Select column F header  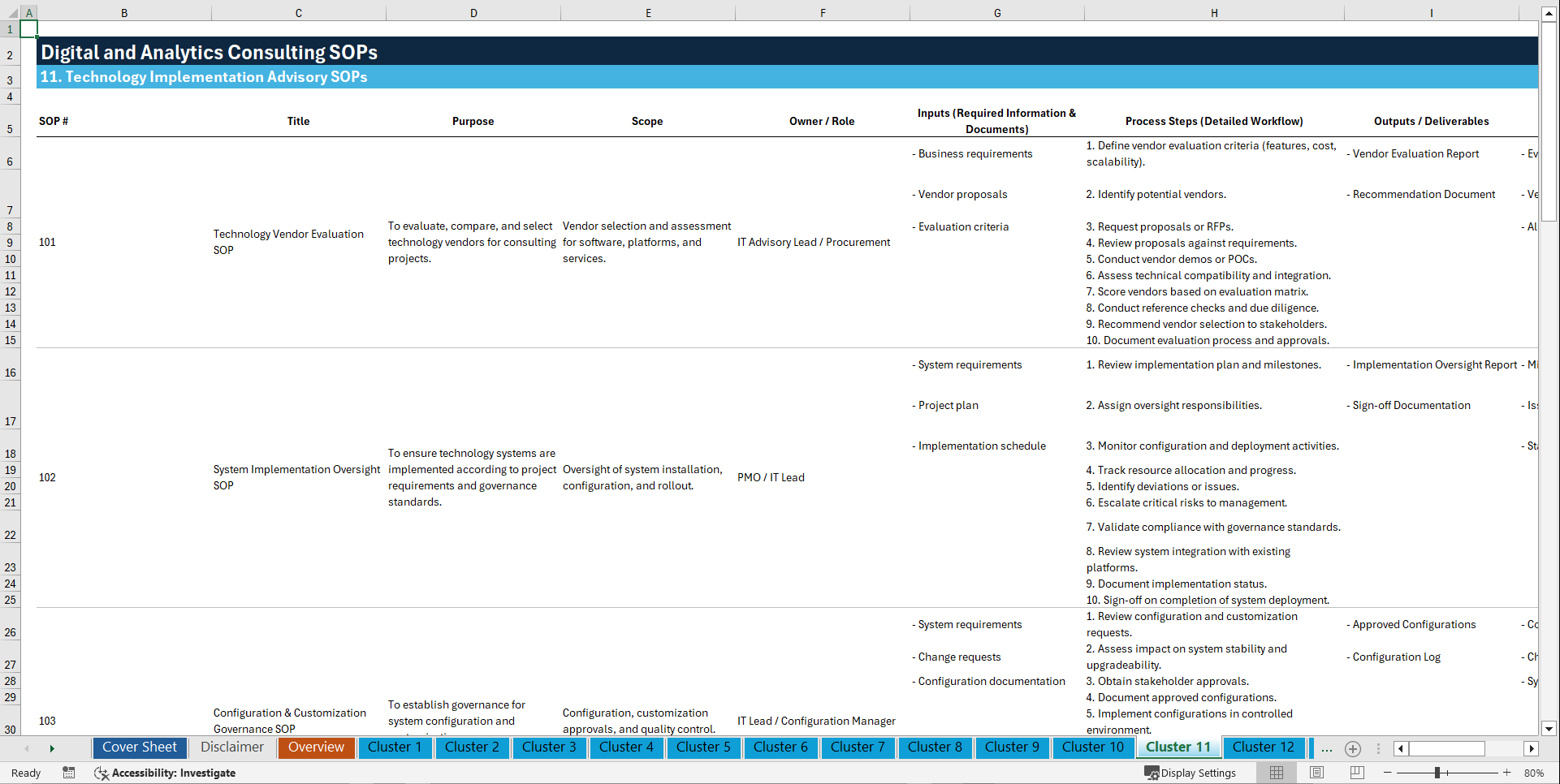point(823,12)
